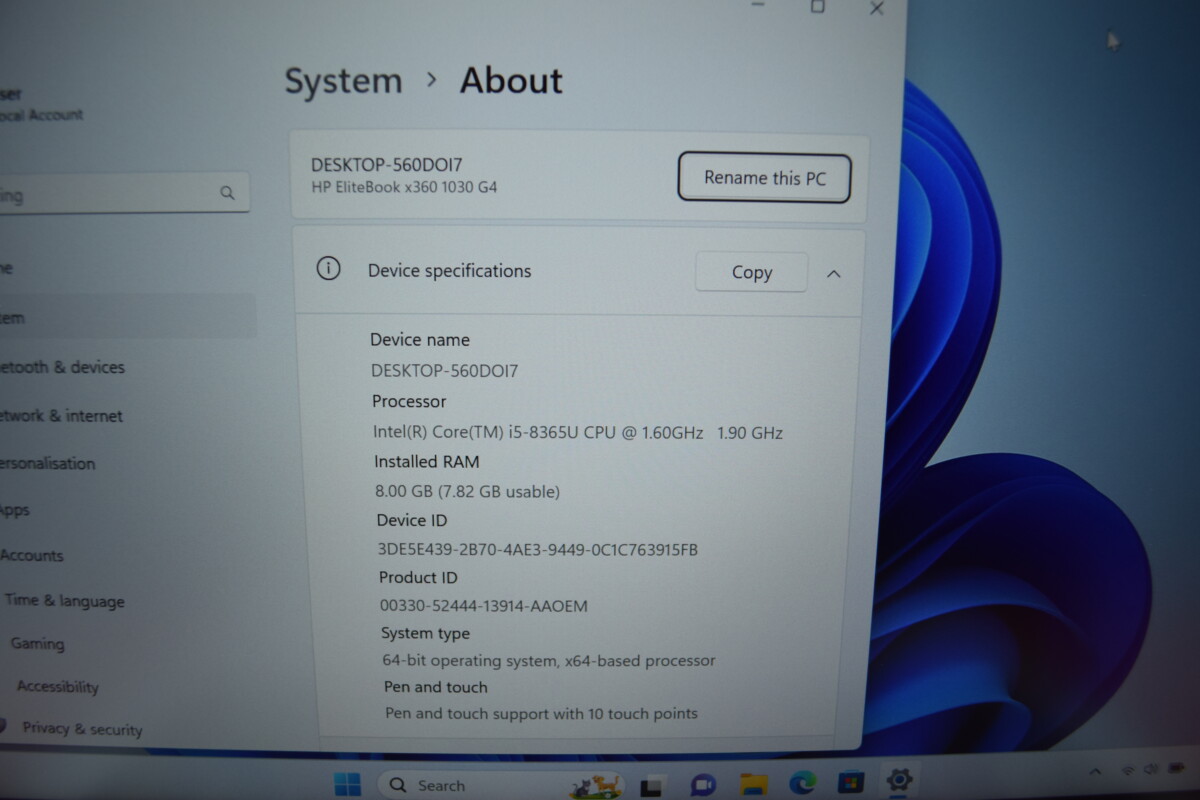The width and height of the screenshot is (1200, 800).
Task: Click the Local Account user profile
Action: click(40, 105)
